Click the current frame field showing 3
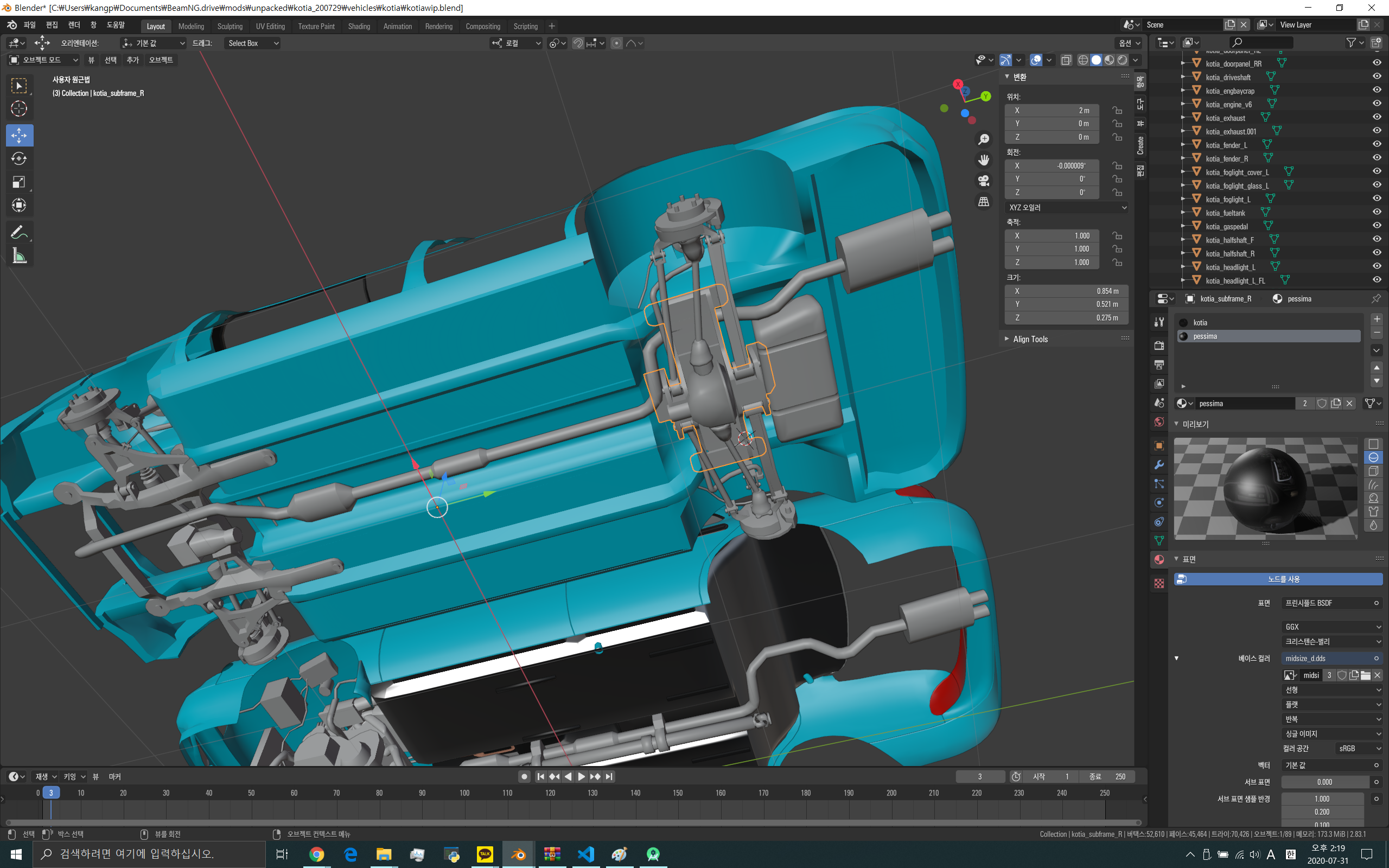The width and height of the screenshot is (1389, 868). point(980,777)
